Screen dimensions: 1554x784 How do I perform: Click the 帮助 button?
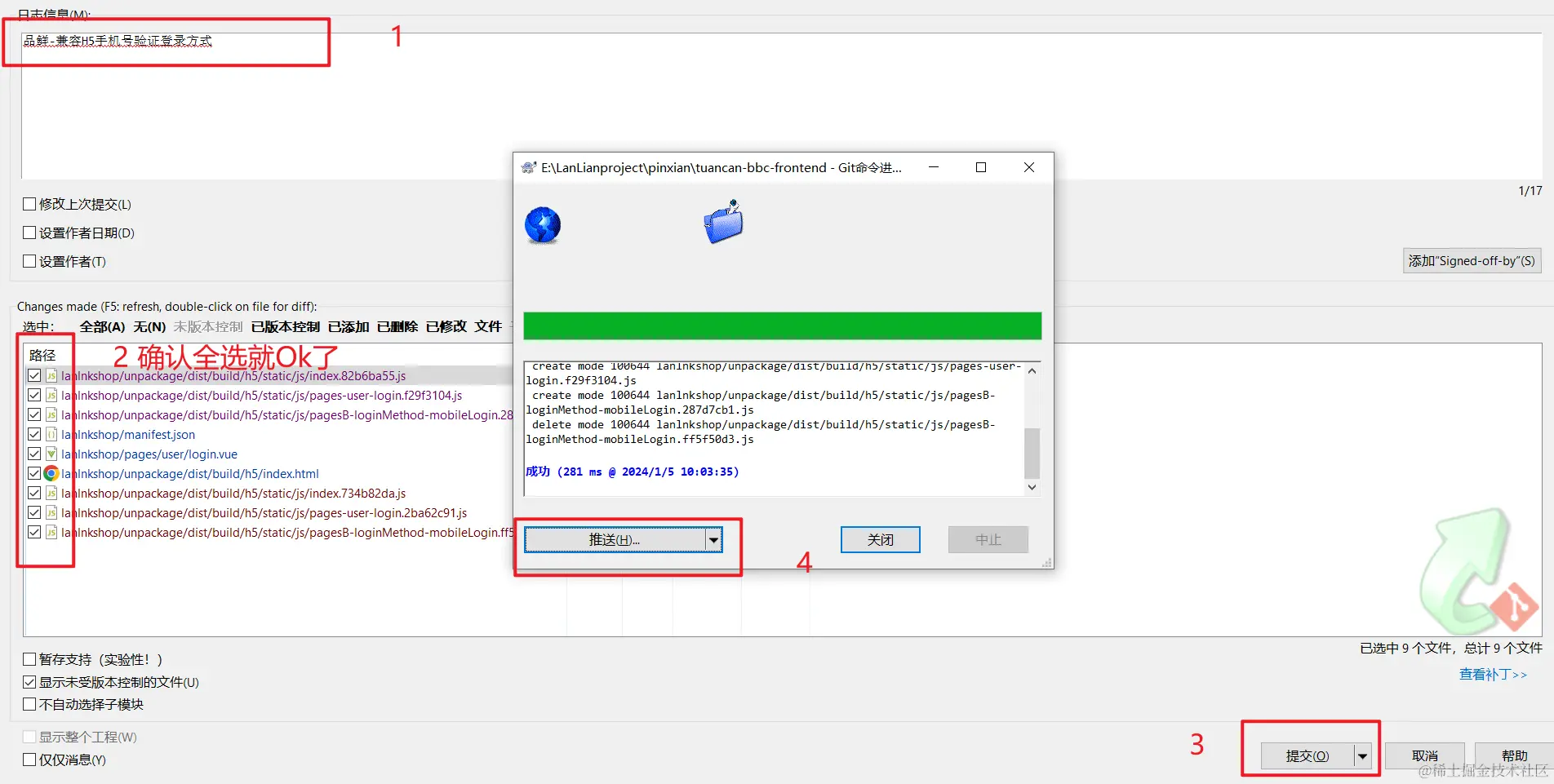(x=1514, y=756)
